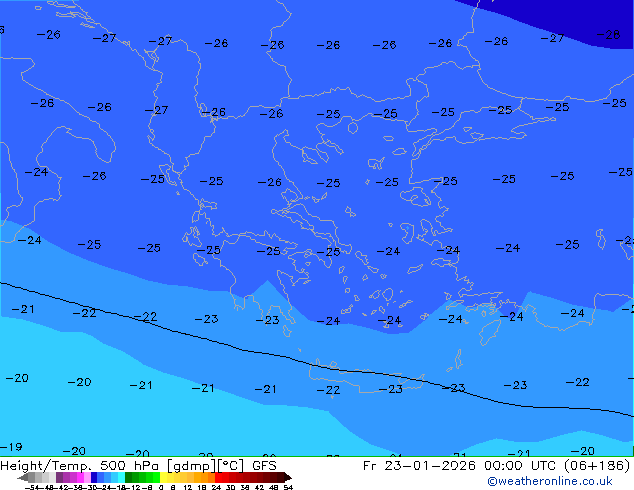Click the '(06+186)' forecast run label

click(597, 466)
